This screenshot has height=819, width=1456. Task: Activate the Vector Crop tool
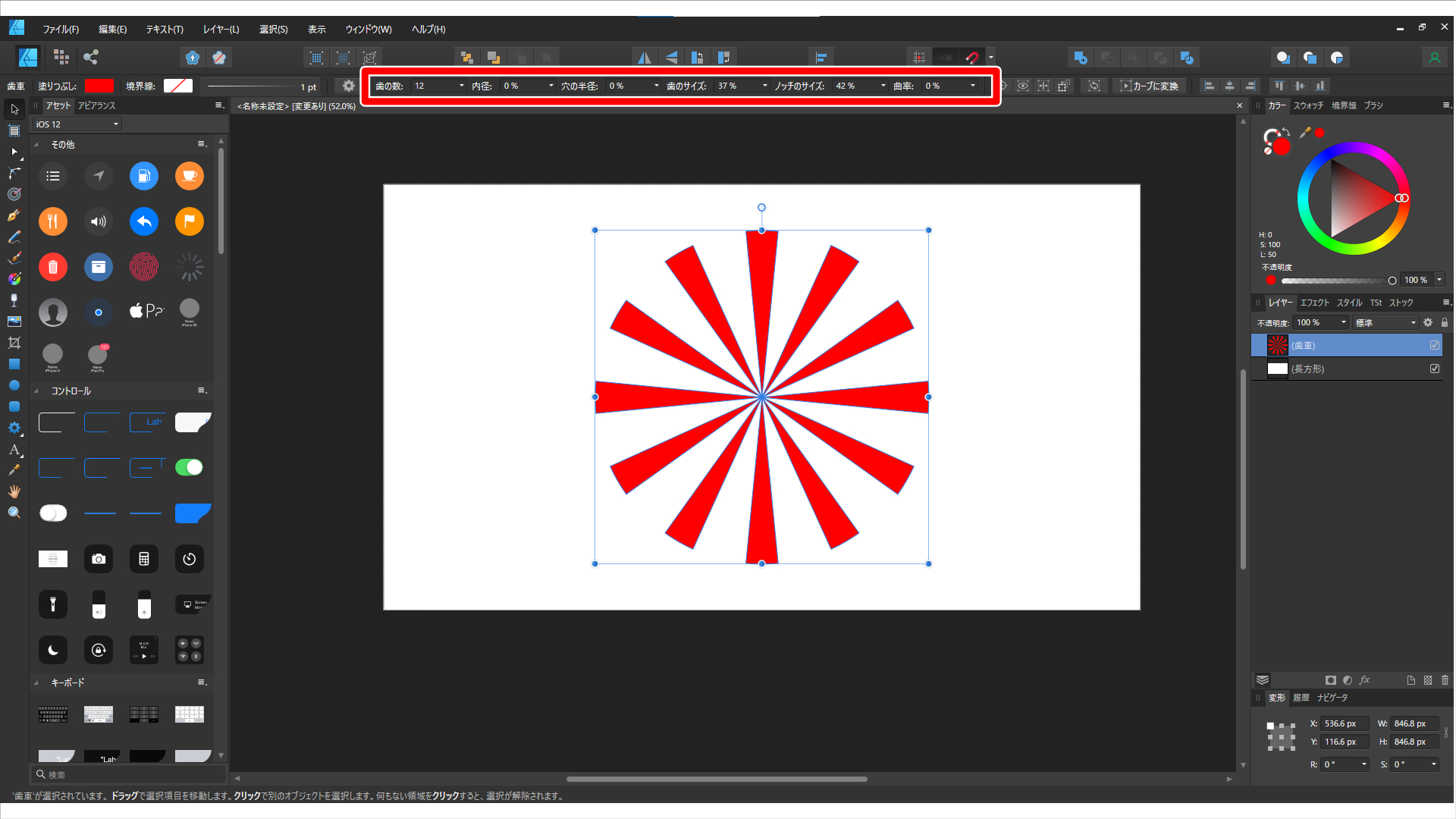[x=14, y=342]
